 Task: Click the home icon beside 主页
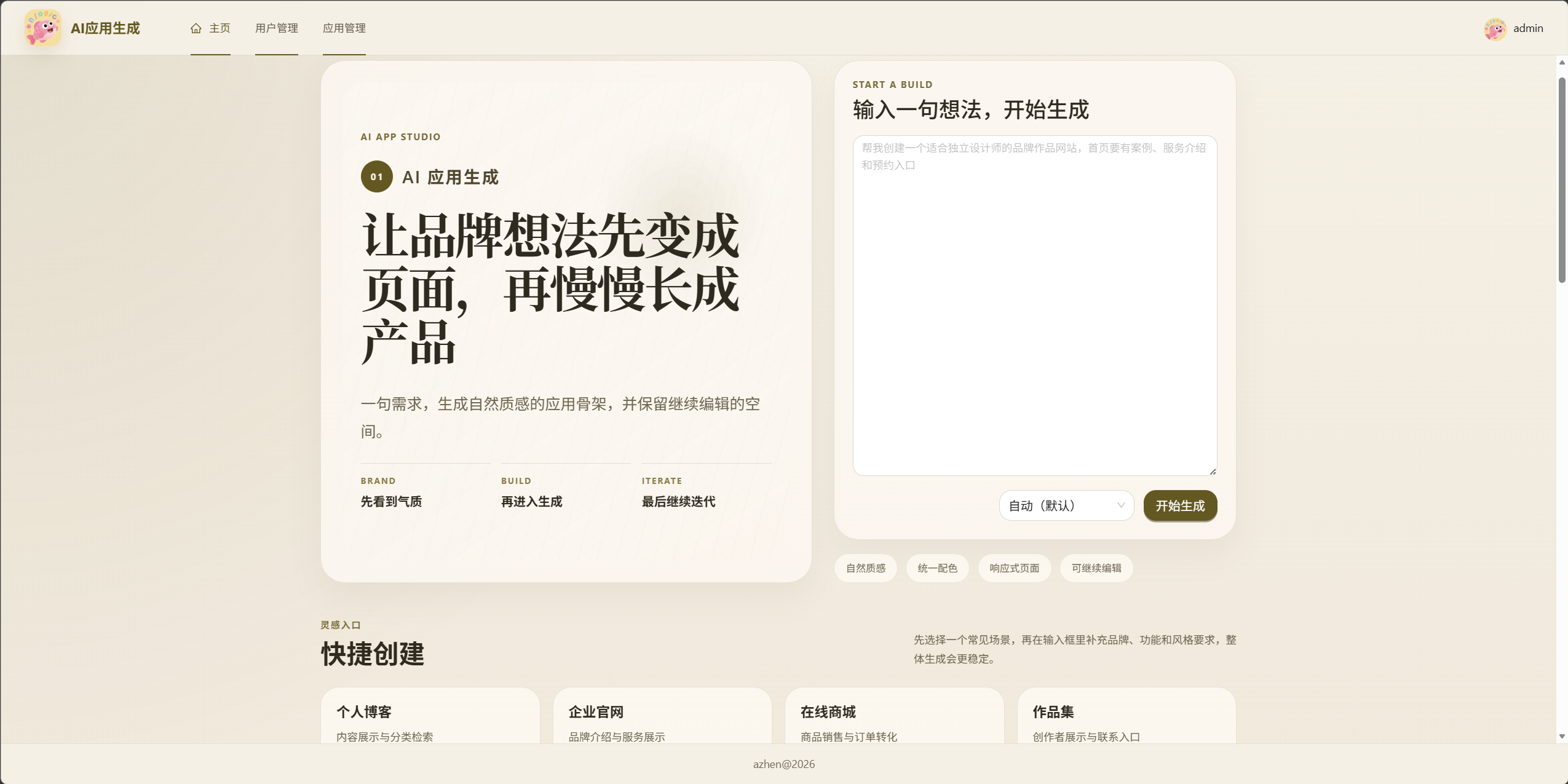coord(196,28)
